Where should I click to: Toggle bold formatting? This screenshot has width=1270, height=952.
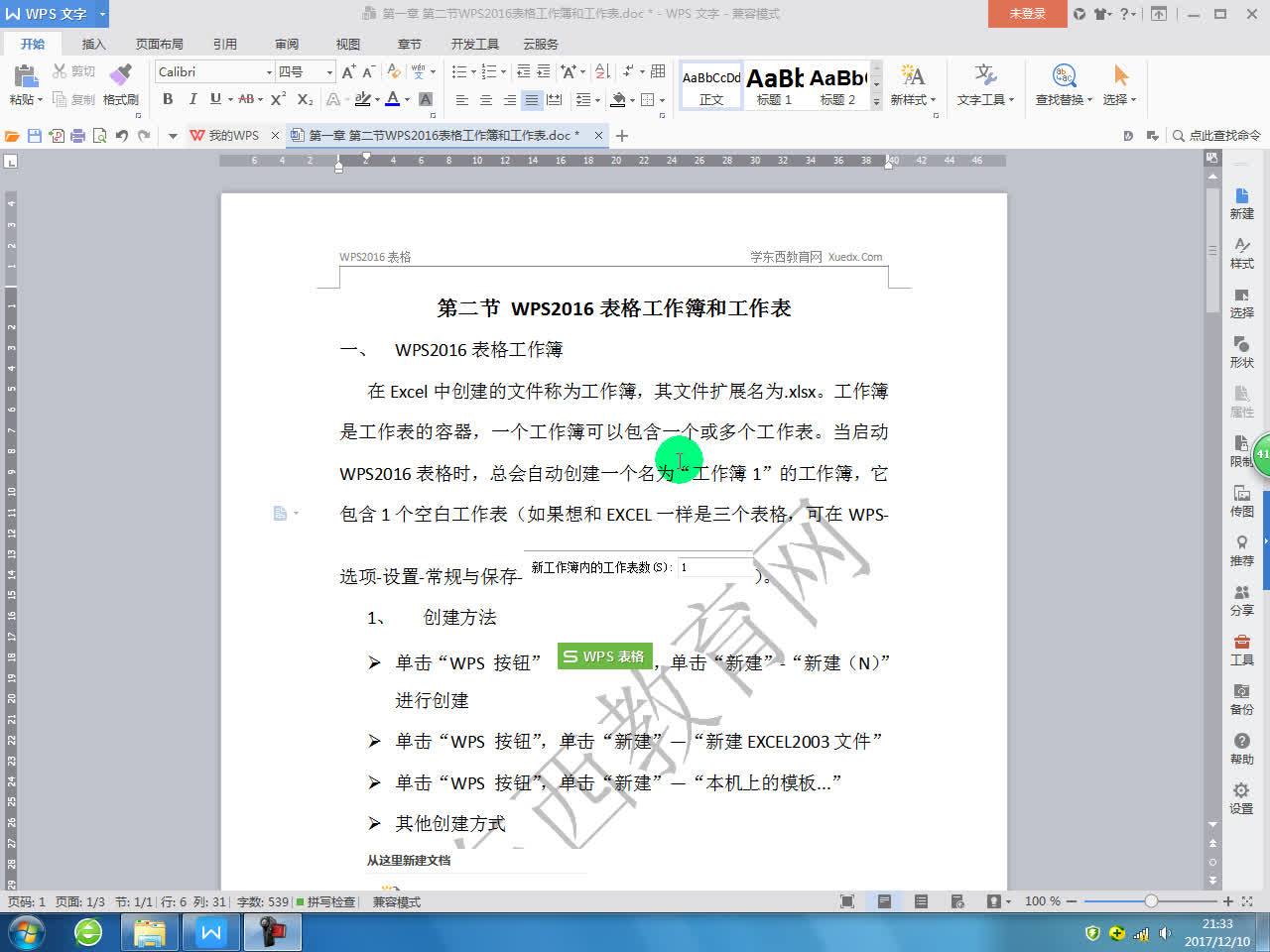pyautogui.click(x=168, y=100)
